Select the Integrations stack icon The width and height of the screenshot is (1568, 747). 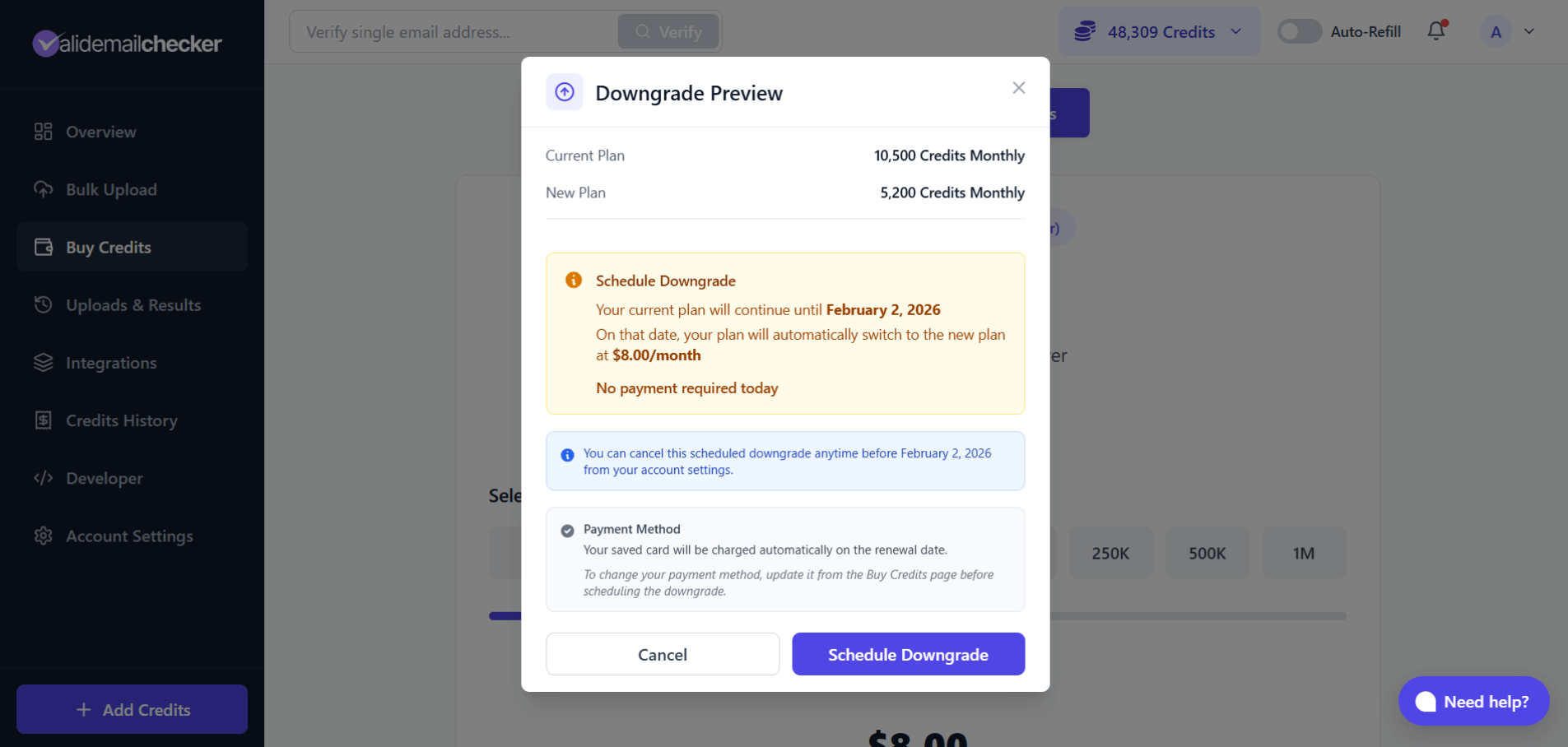pos(44,362)
